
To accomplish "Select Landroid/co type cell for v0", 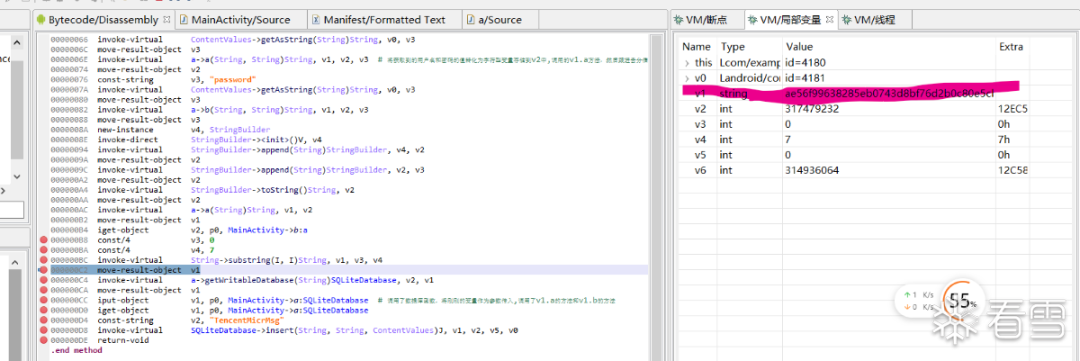I will click(x=749, y=78).
